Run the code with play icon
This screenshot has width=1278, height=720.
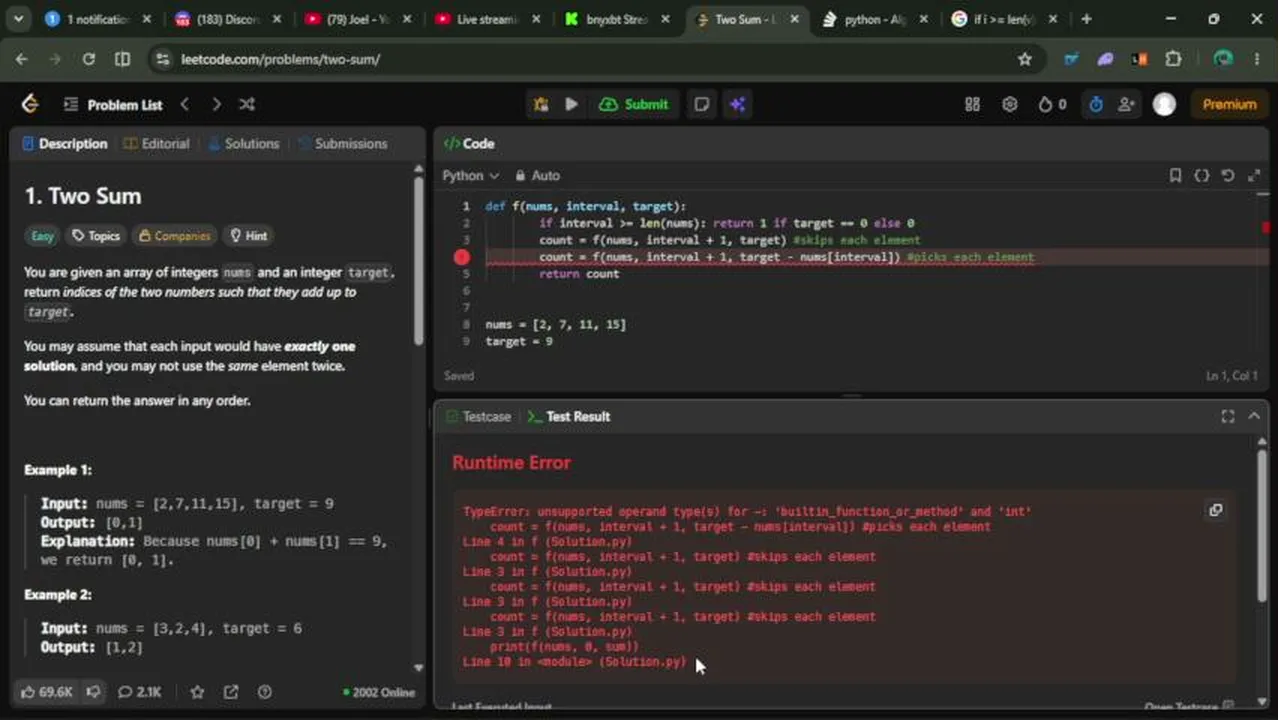point(571,104)
